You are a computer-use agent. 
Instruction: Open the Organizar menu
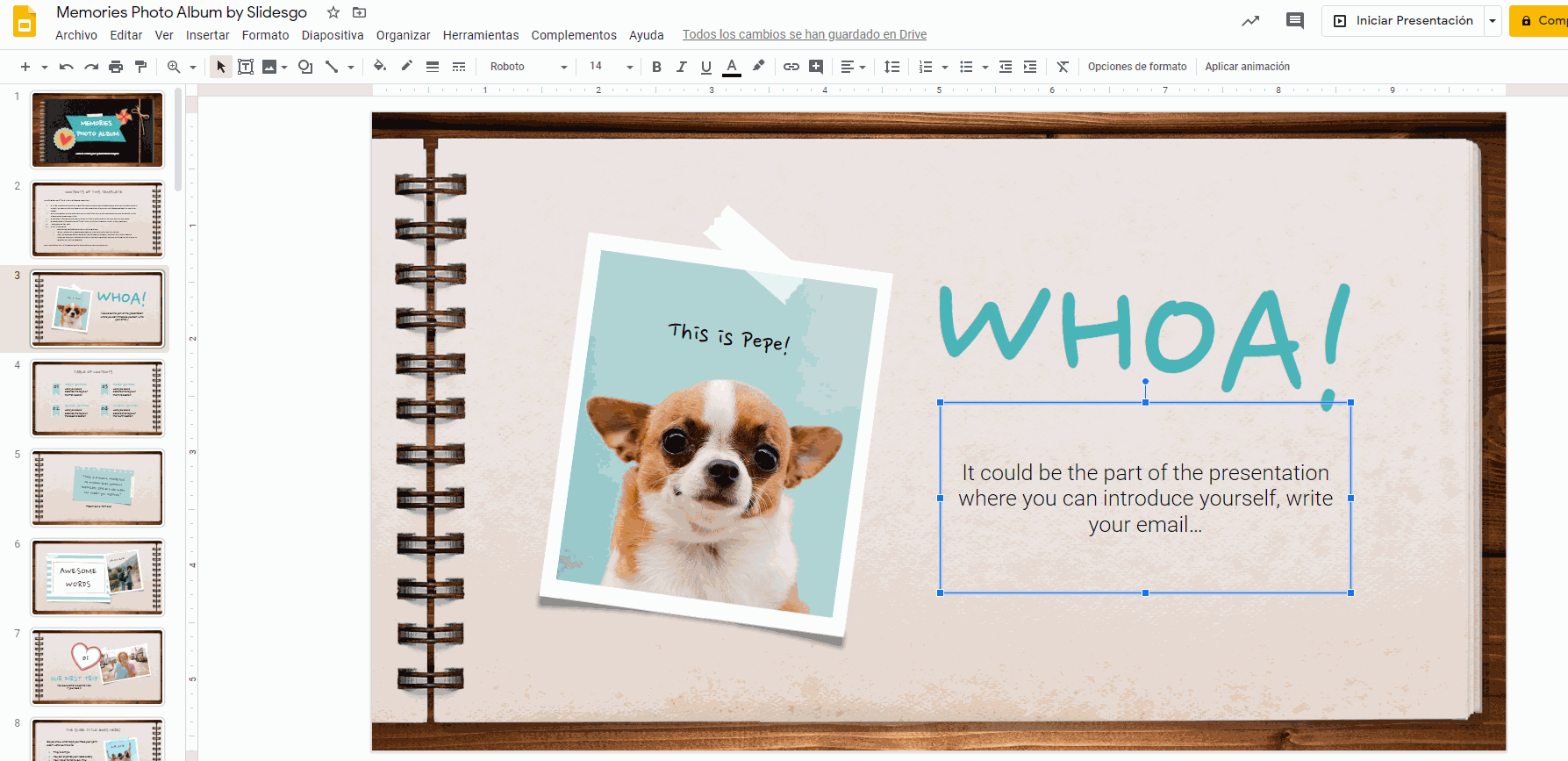pyautogui.click(x=404, y=35)
